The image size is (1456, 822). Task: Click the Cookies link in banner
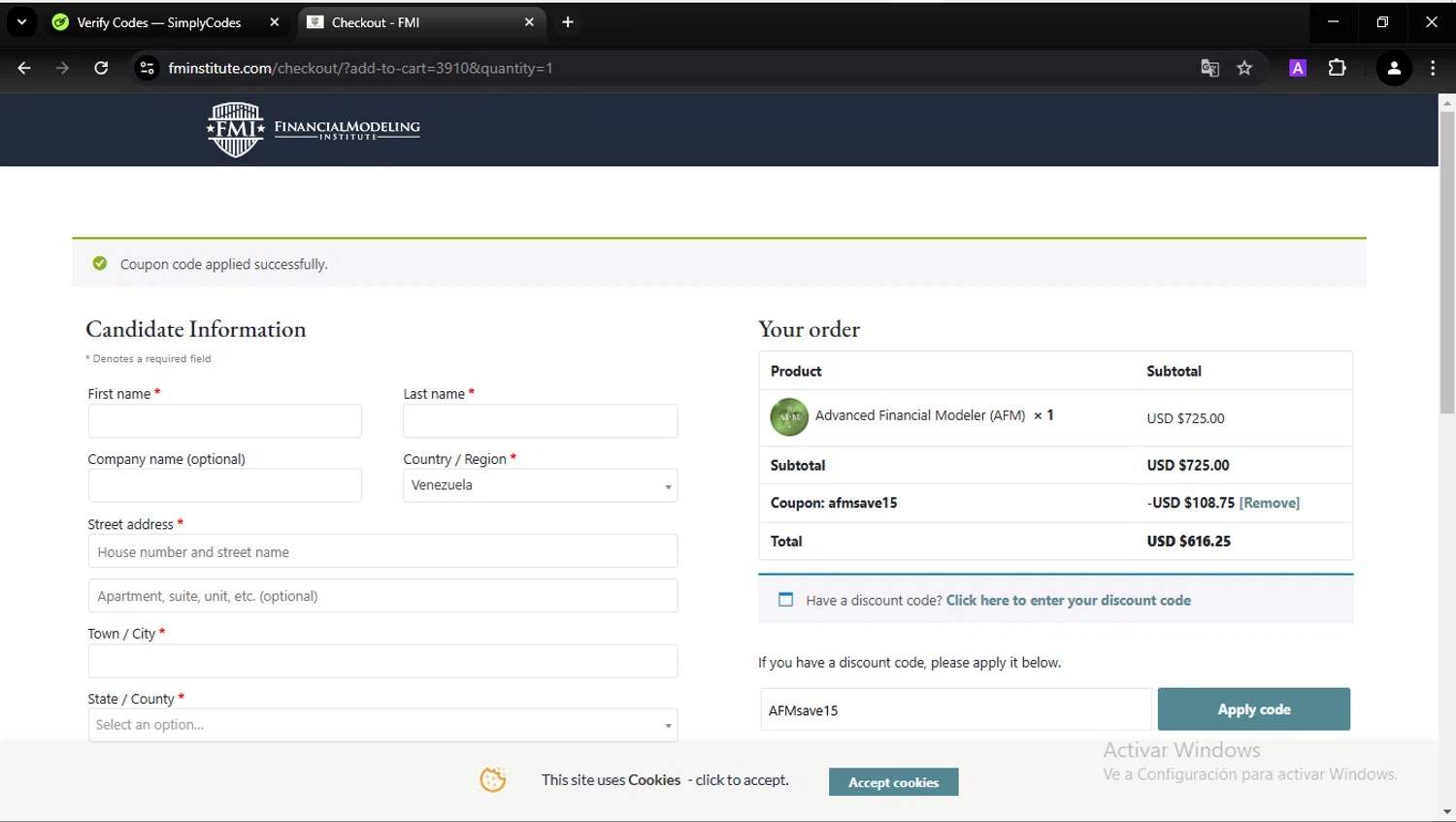654,780
